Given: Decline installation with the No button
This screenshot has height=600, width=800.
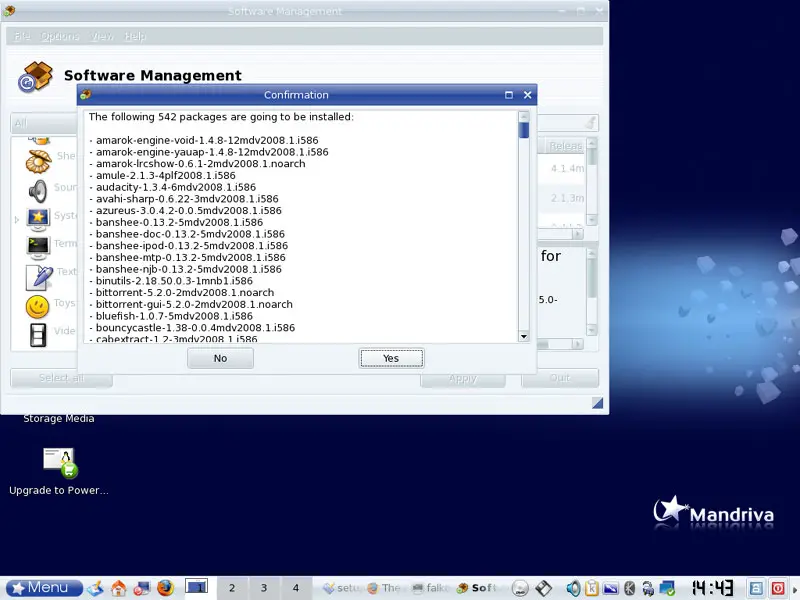Looking at the screenshot, I should click(x=220, y=358).
